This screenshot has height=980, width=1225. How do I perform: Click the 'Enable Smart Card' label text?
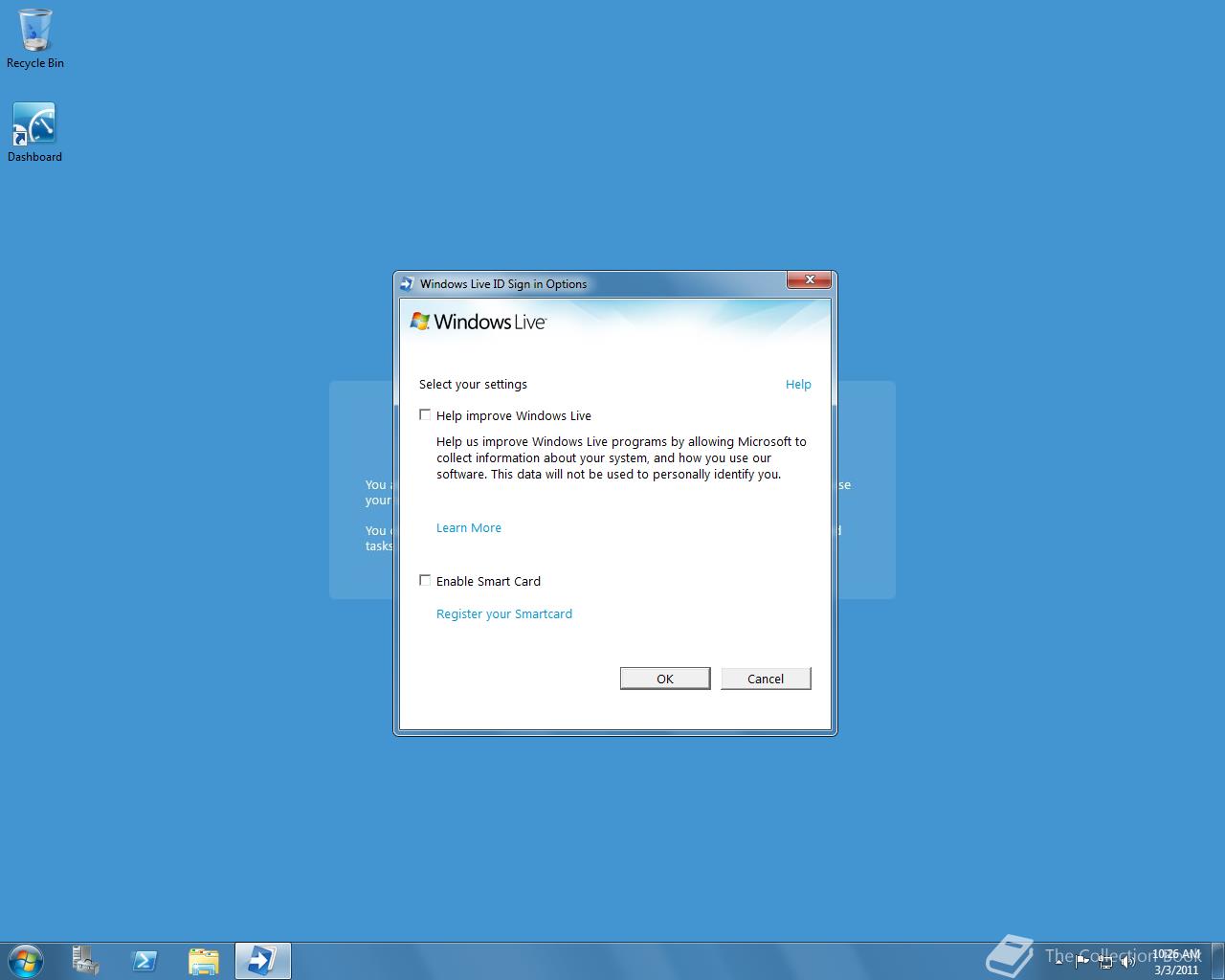488,581
